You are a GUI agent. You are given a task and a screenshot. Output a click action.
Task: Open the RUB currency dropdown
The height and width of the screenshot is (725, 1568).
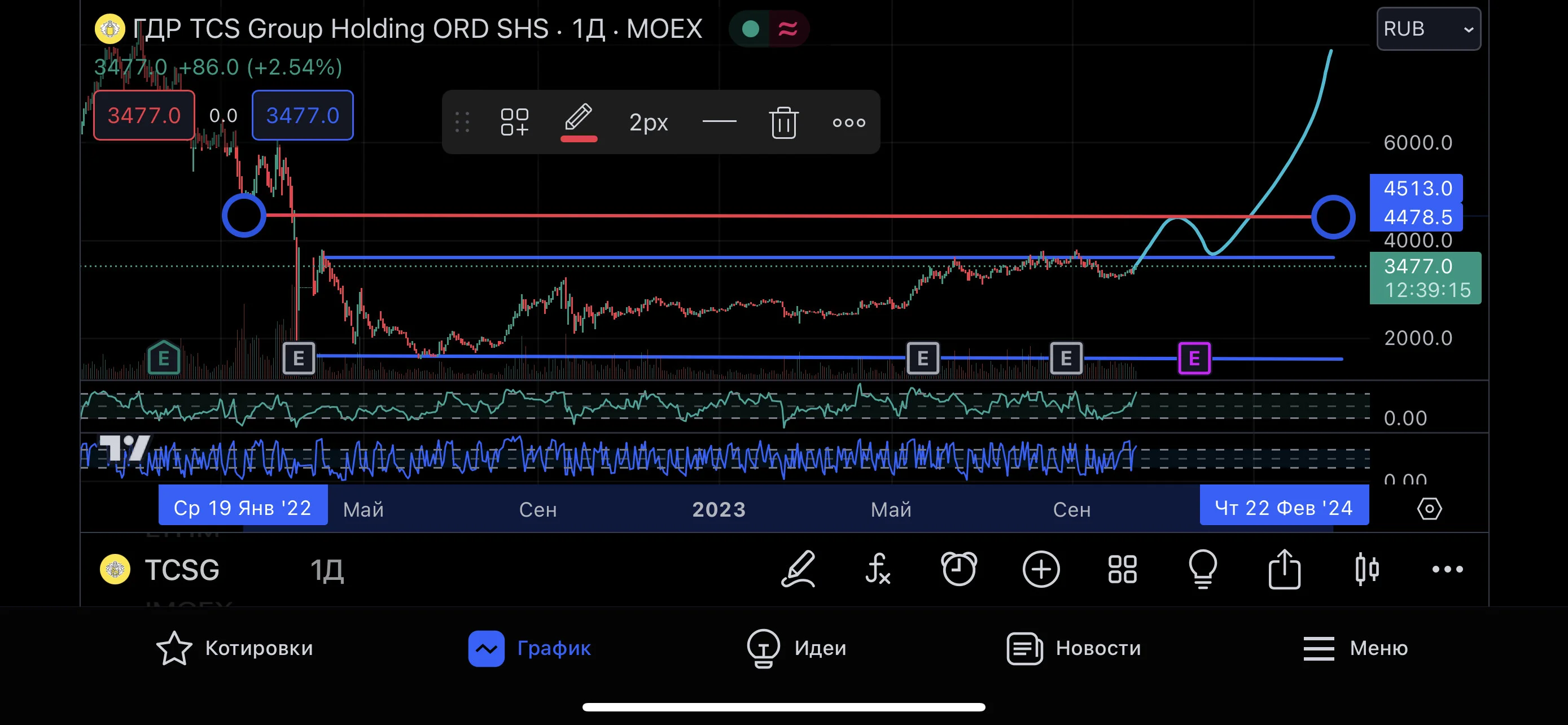click(1429, 29)
